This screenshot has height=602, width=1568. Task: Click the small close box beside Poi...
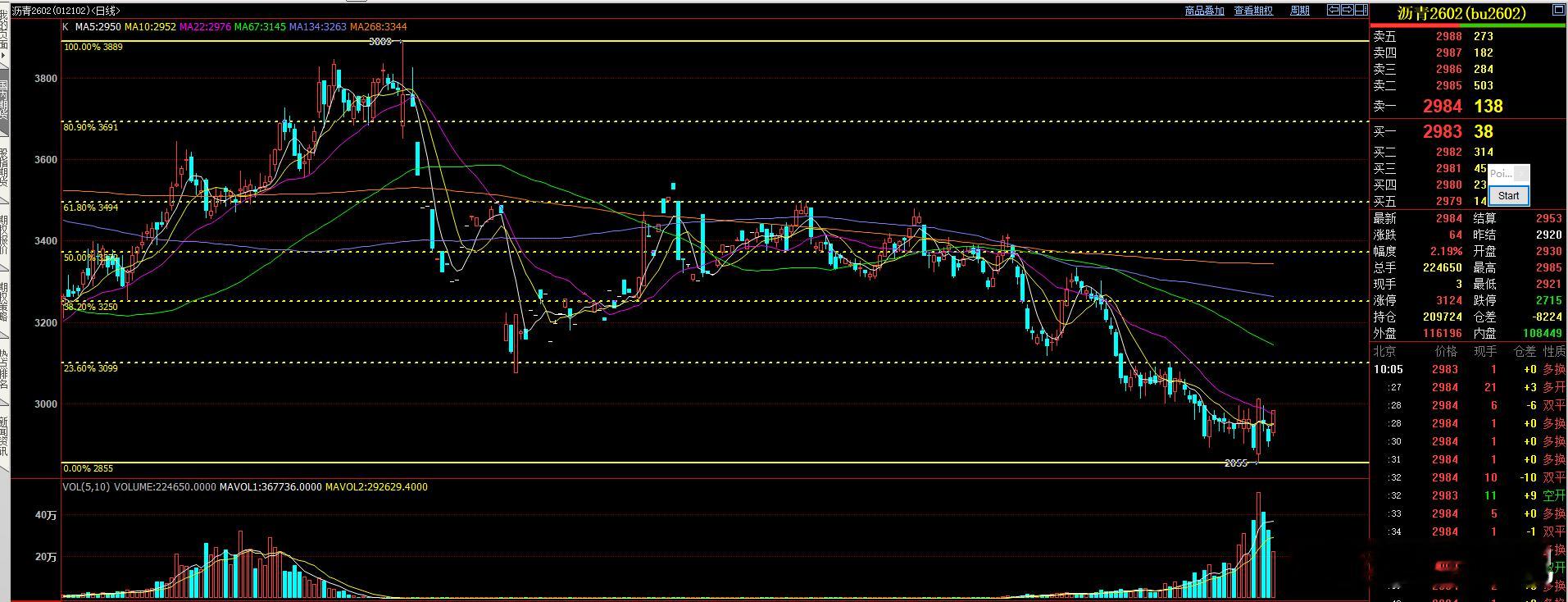(1520, 173)
